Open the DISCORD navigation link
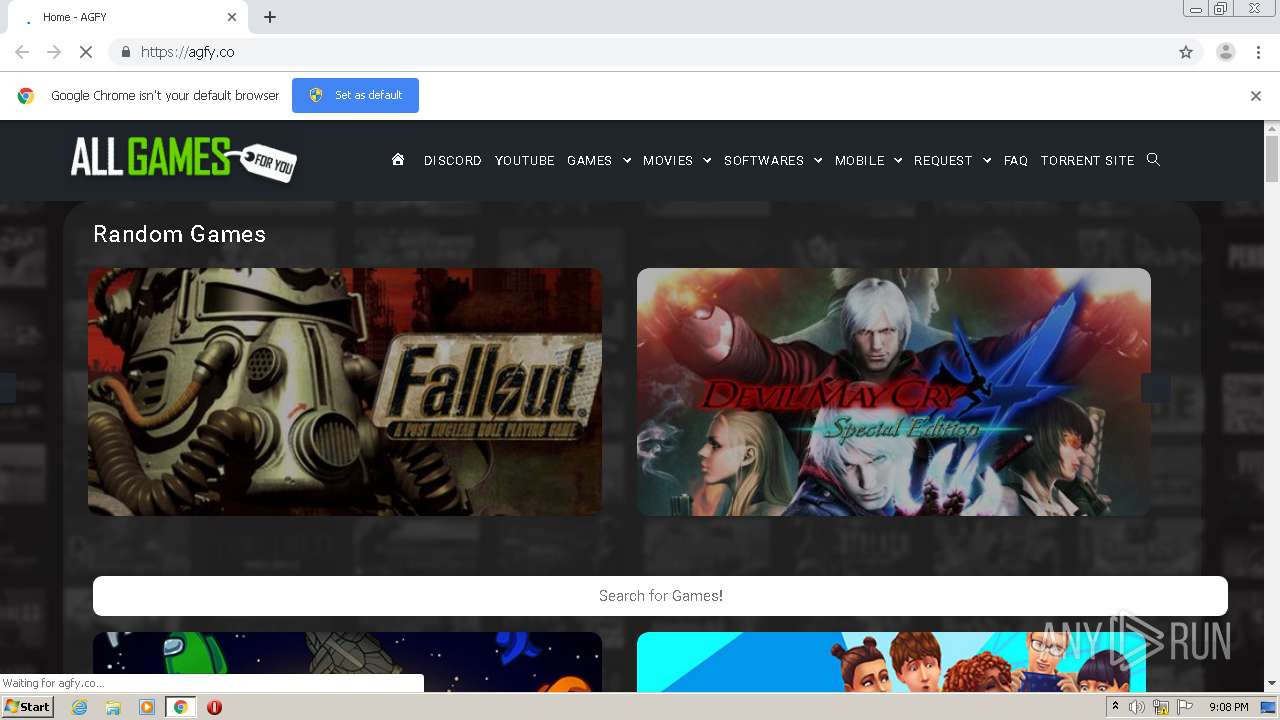 tap(452, 160)
